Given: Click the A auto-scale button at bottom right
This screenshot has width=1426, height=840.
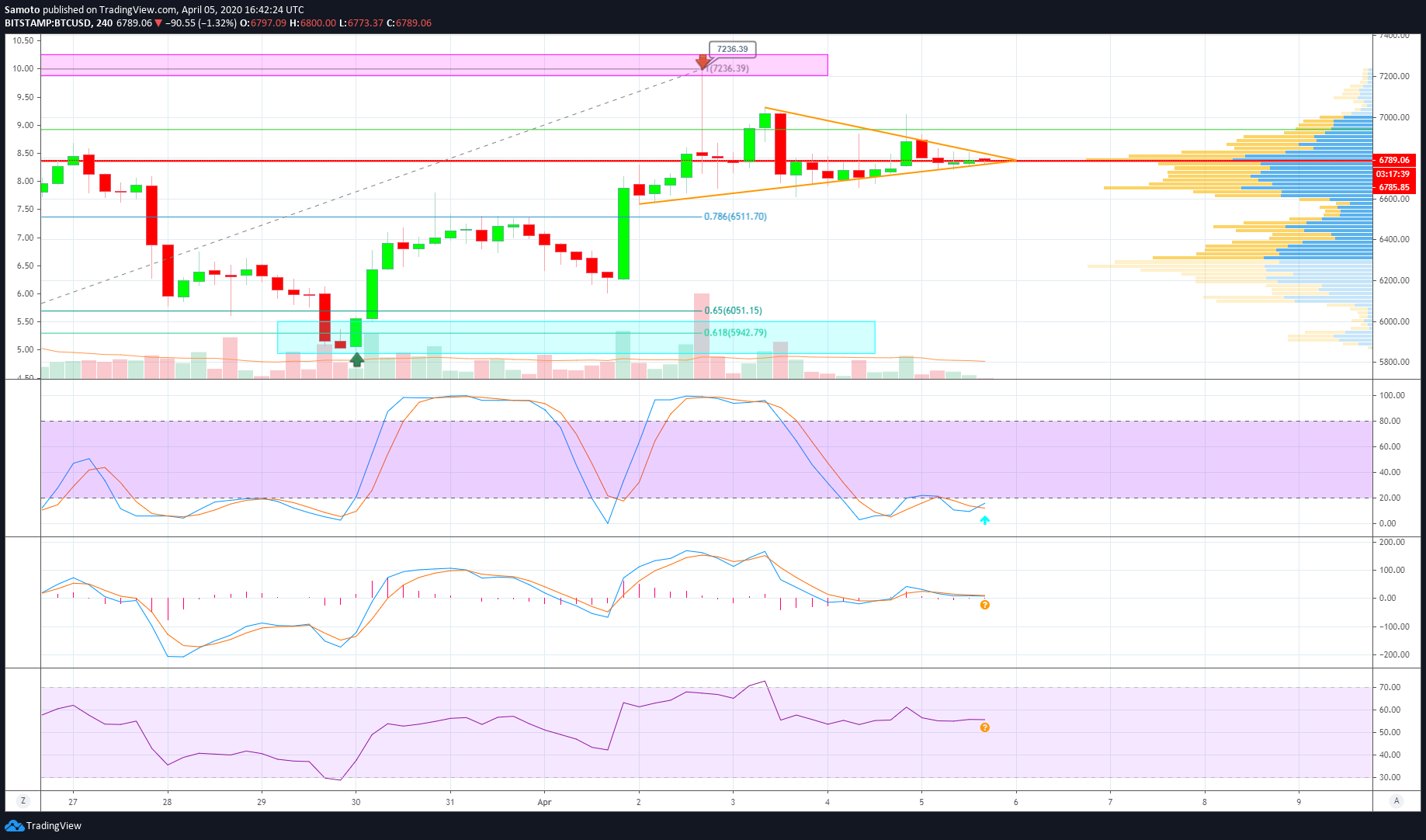Looking at the screenshot, I should [1397, 801].
